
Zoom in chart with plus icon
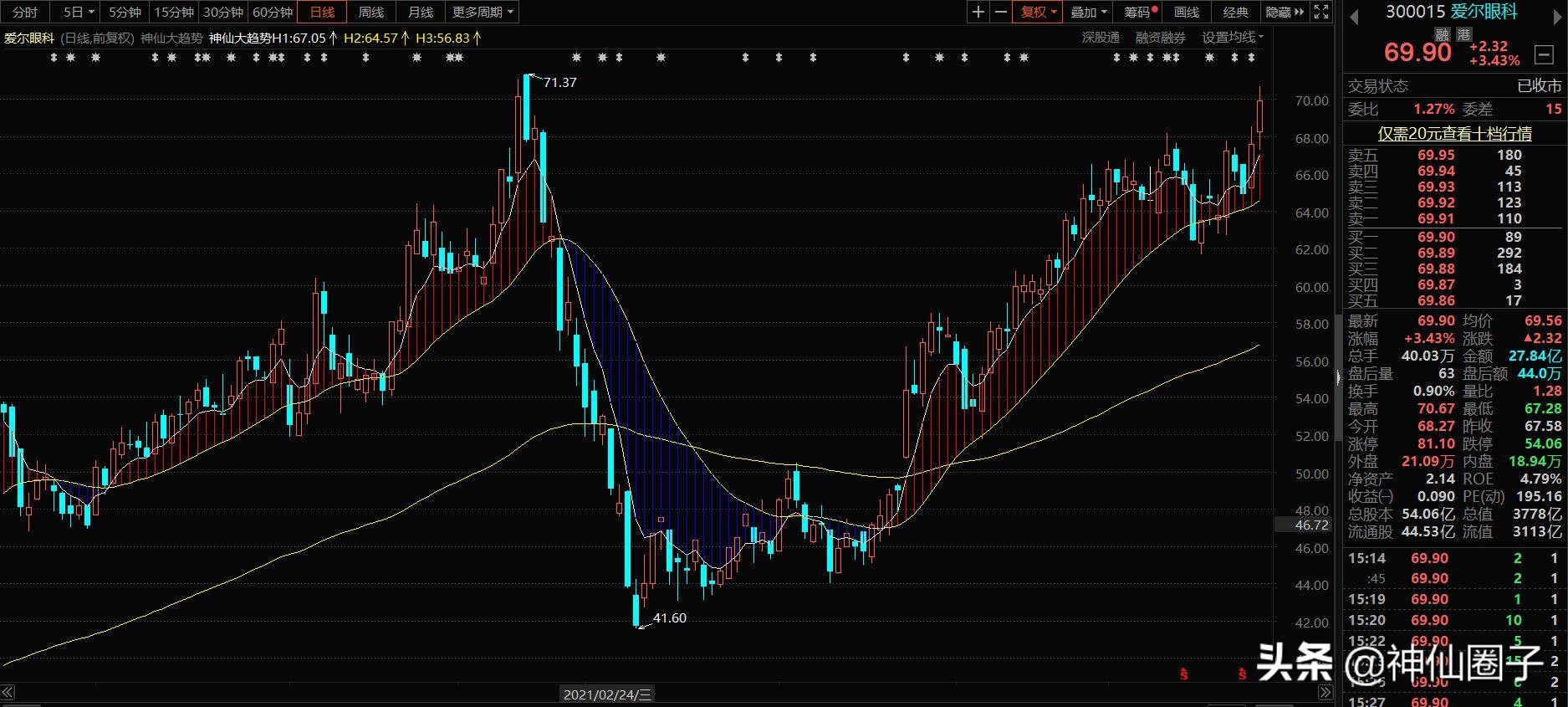(x=978, y=12)
